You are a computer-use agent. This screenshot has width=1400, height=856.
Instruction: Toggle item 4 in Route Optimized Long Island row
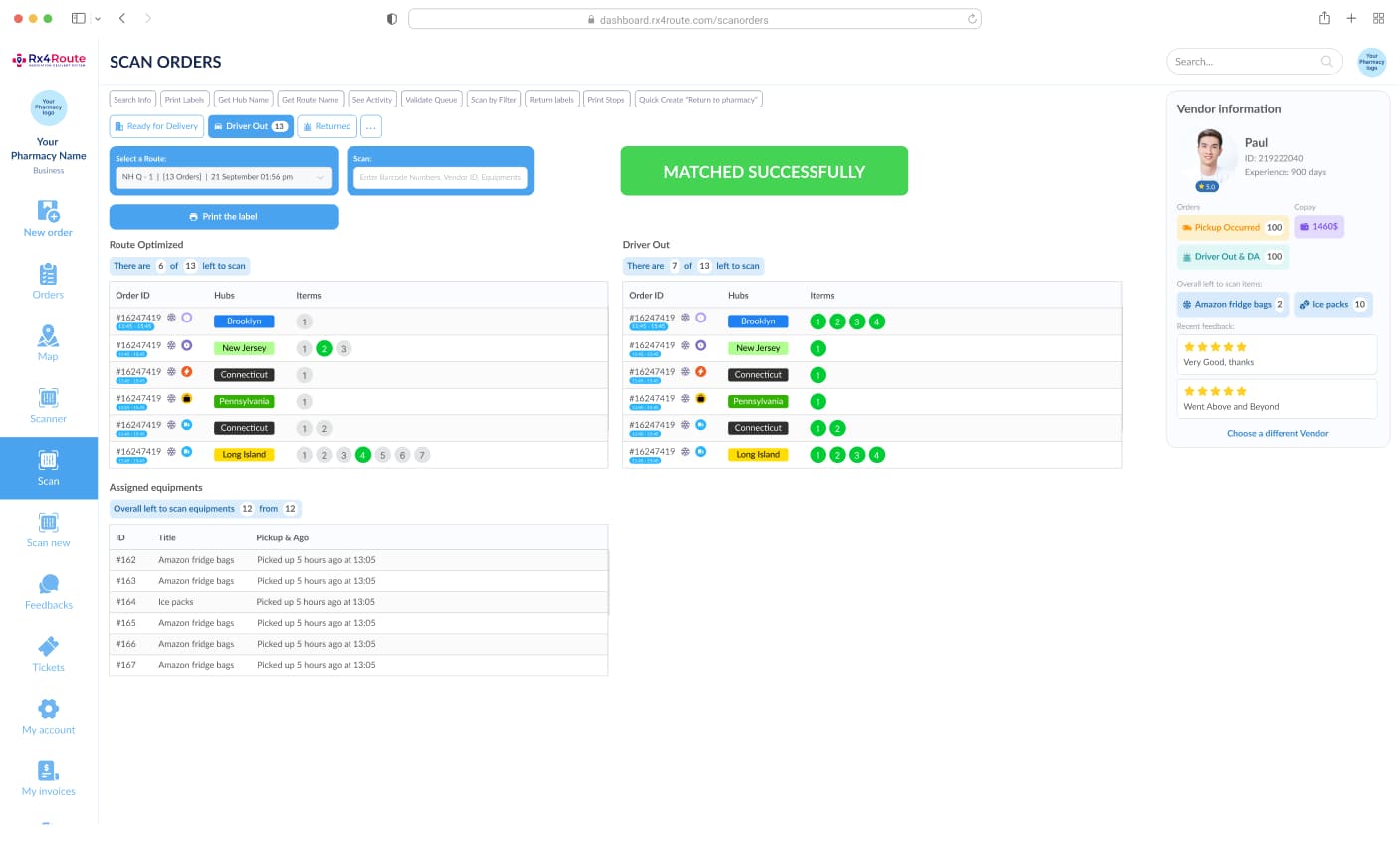point(363,455)
